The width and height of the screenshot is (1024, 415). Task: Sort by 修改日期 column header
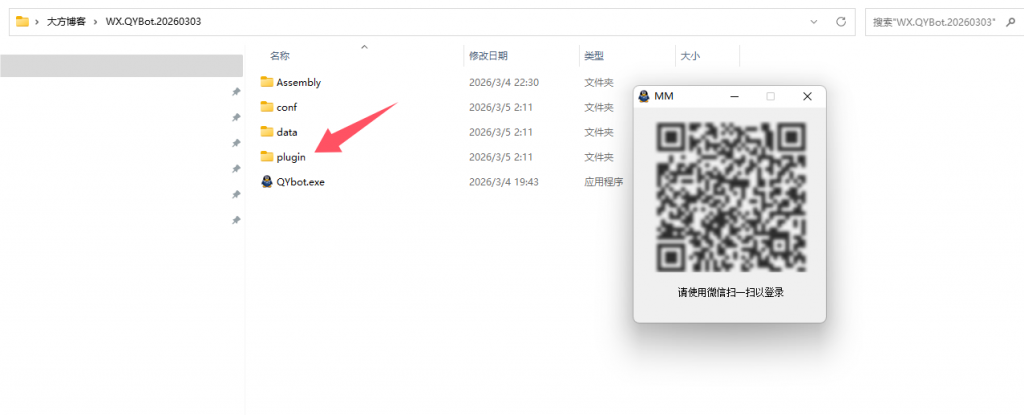(x=488, y=56)
